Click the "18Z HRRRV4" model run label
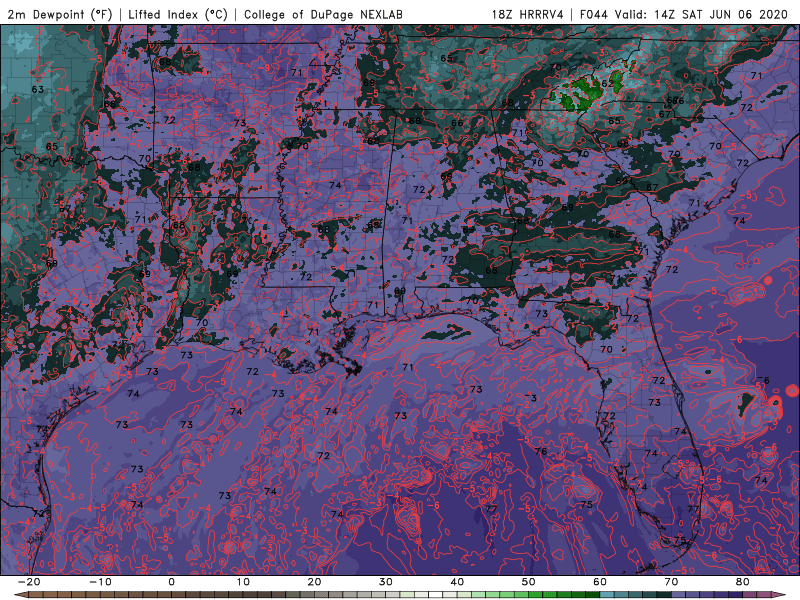Viewport: 800px width, 600px height. click(x=528, y=14)
